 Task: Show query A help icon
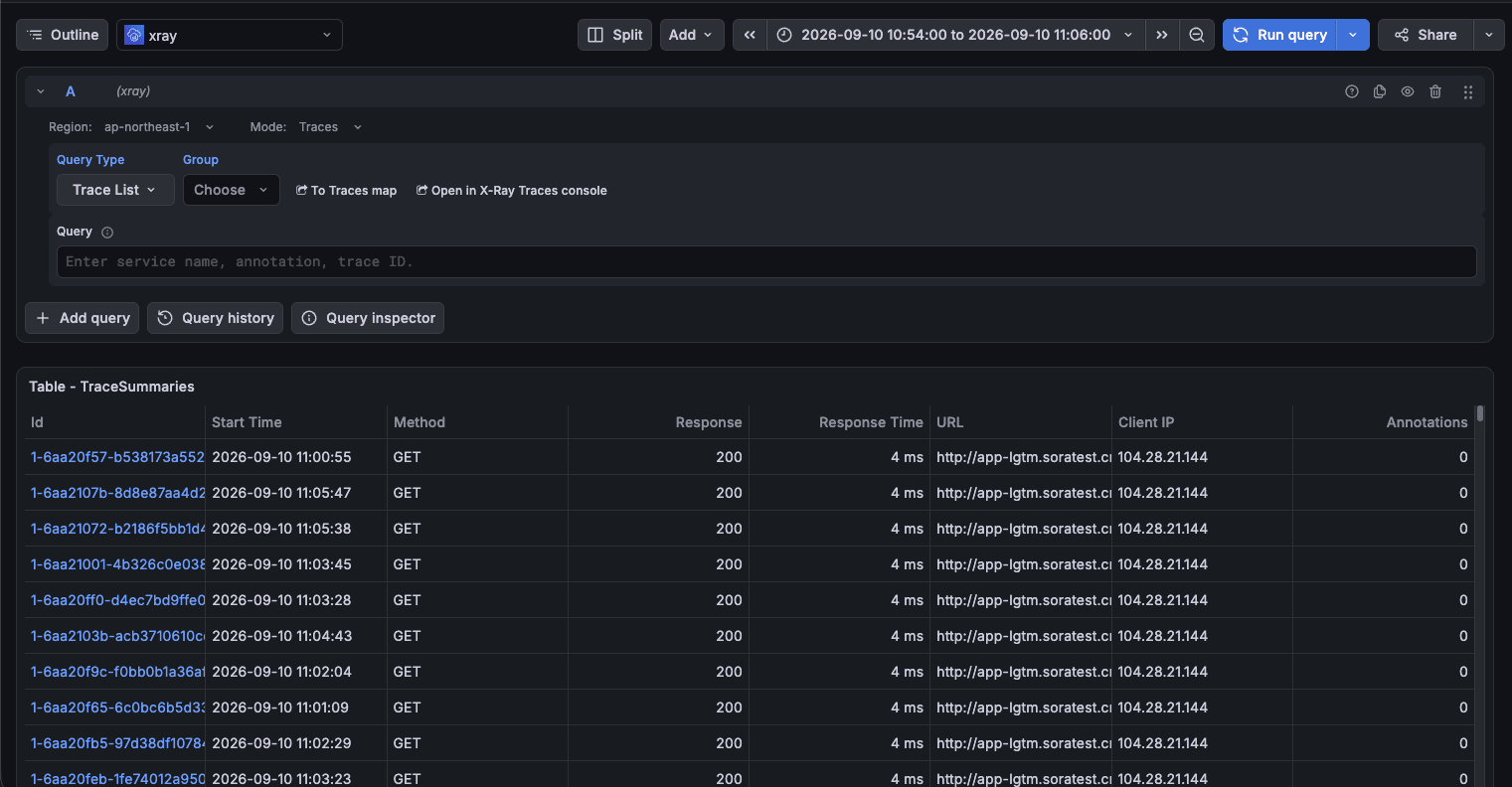[1352, 91]
